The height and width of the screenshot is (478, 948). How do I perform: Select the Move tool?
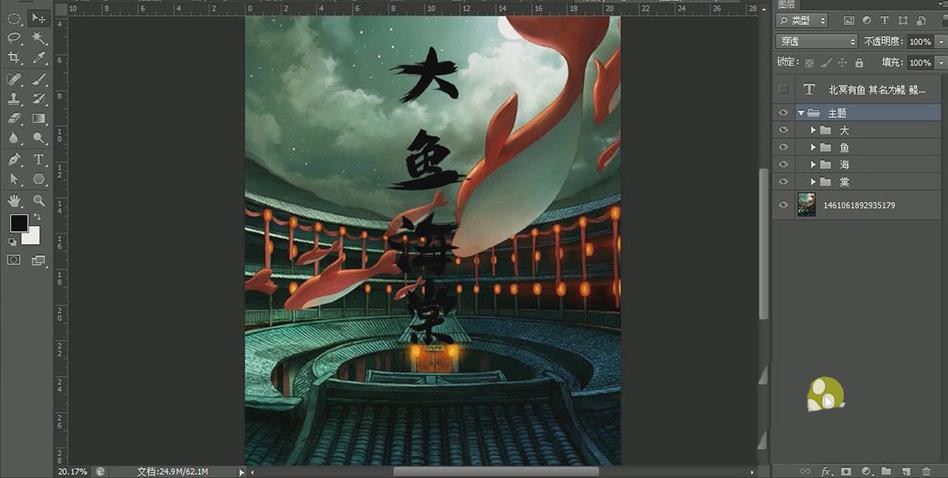(x=39, y=18)
